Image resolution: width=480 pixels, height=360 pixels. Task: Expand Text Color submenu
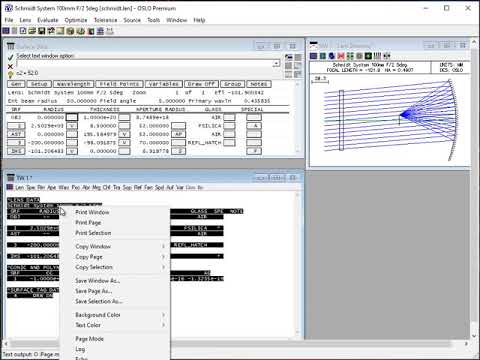(114, 325)
